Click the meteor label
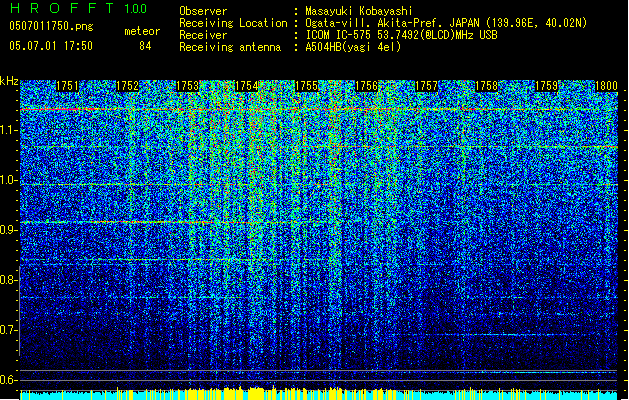 pos(142,31)
